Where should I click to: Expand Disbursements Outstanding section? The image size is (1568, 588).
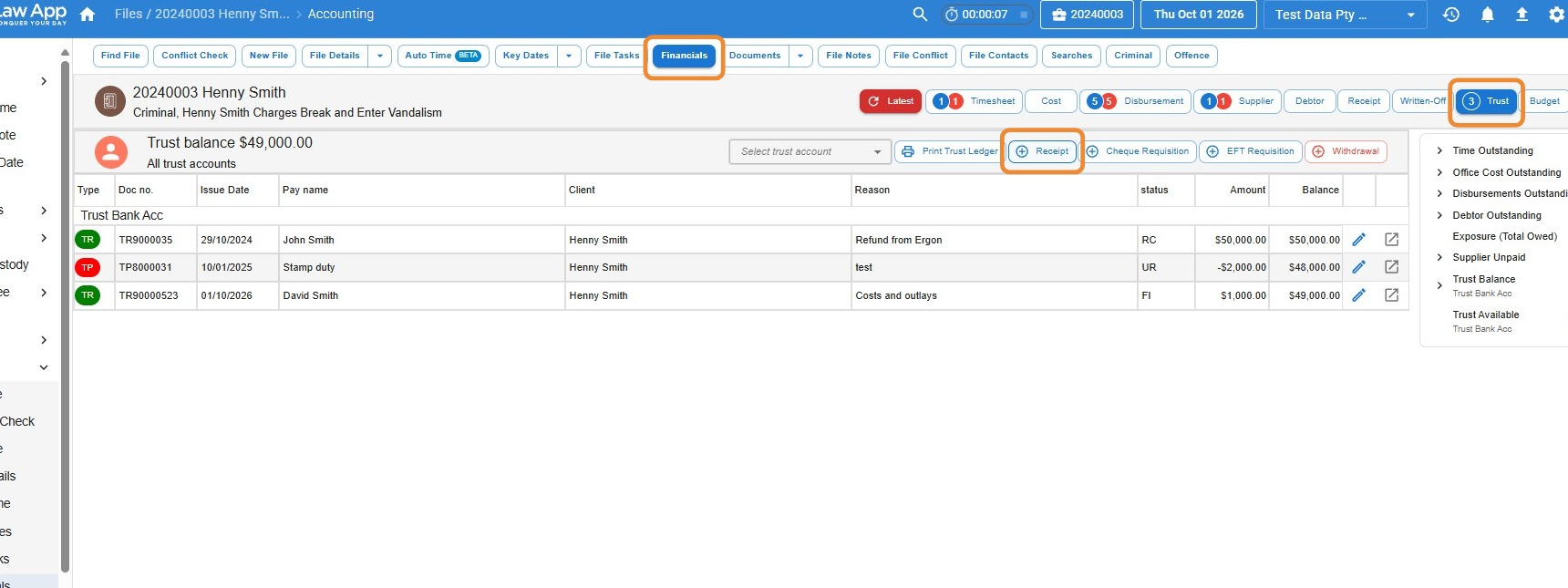pos(1439,193)
